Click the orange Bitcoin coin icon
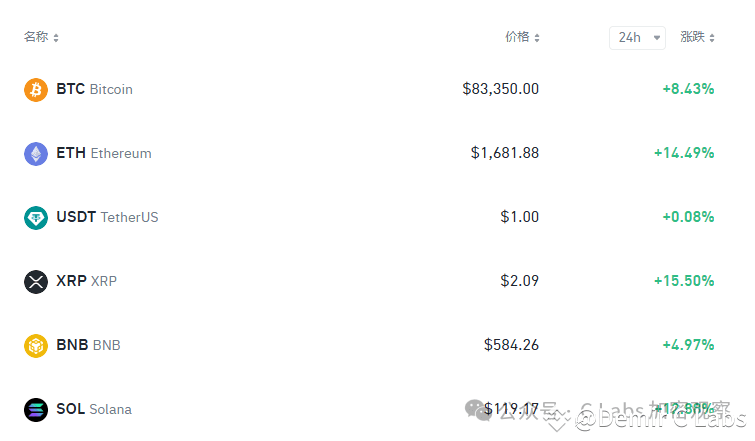This screenshot has width=755, height=441. pyautogui.click(x=36, y=90)
